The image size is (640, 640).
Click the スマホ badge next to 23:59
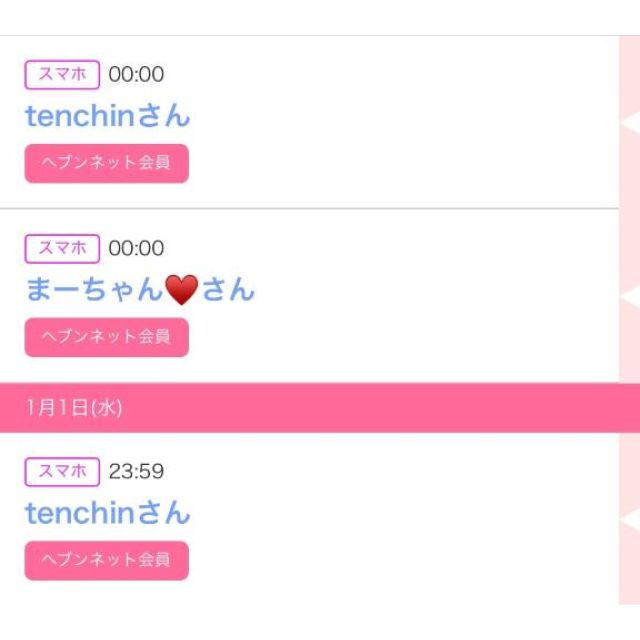(x=62, y=471)
